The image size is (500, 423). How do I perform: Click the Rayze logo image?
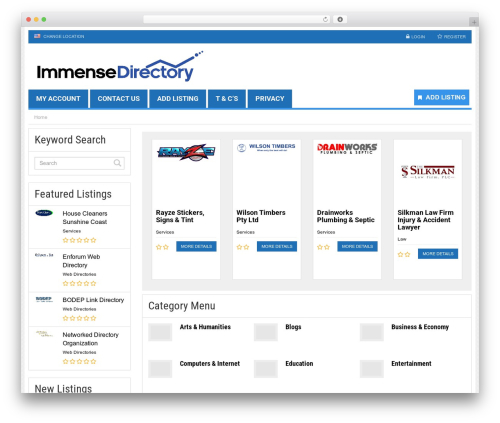pos(186,153)
